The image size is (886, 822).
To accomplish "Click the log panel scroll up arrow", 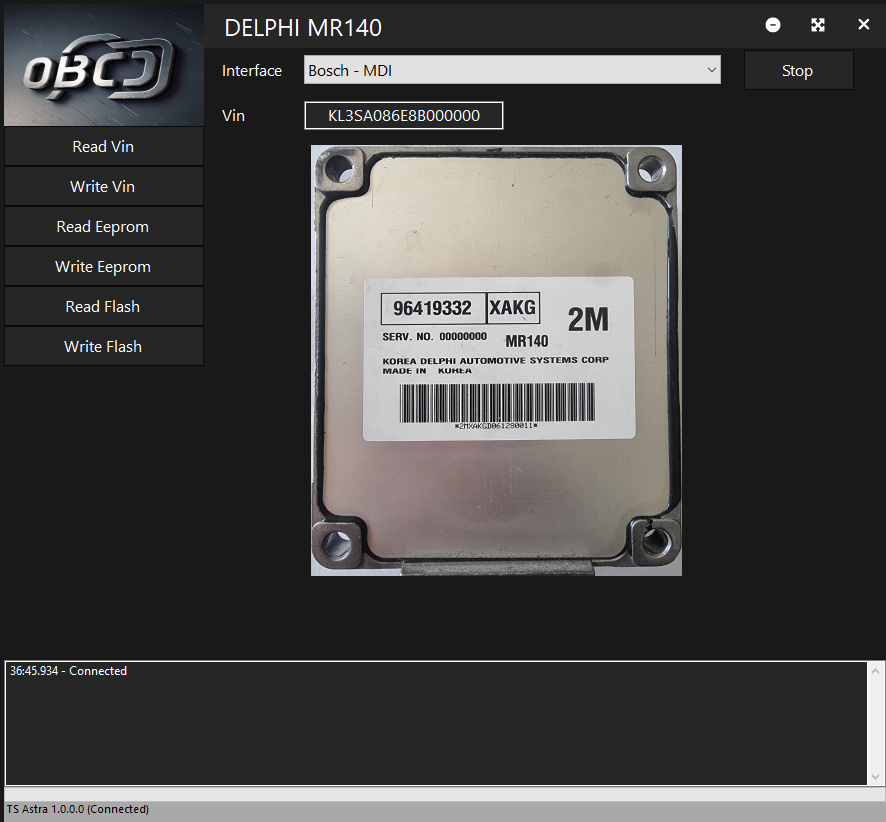I will pyautogui.click(x=875, y=671).
